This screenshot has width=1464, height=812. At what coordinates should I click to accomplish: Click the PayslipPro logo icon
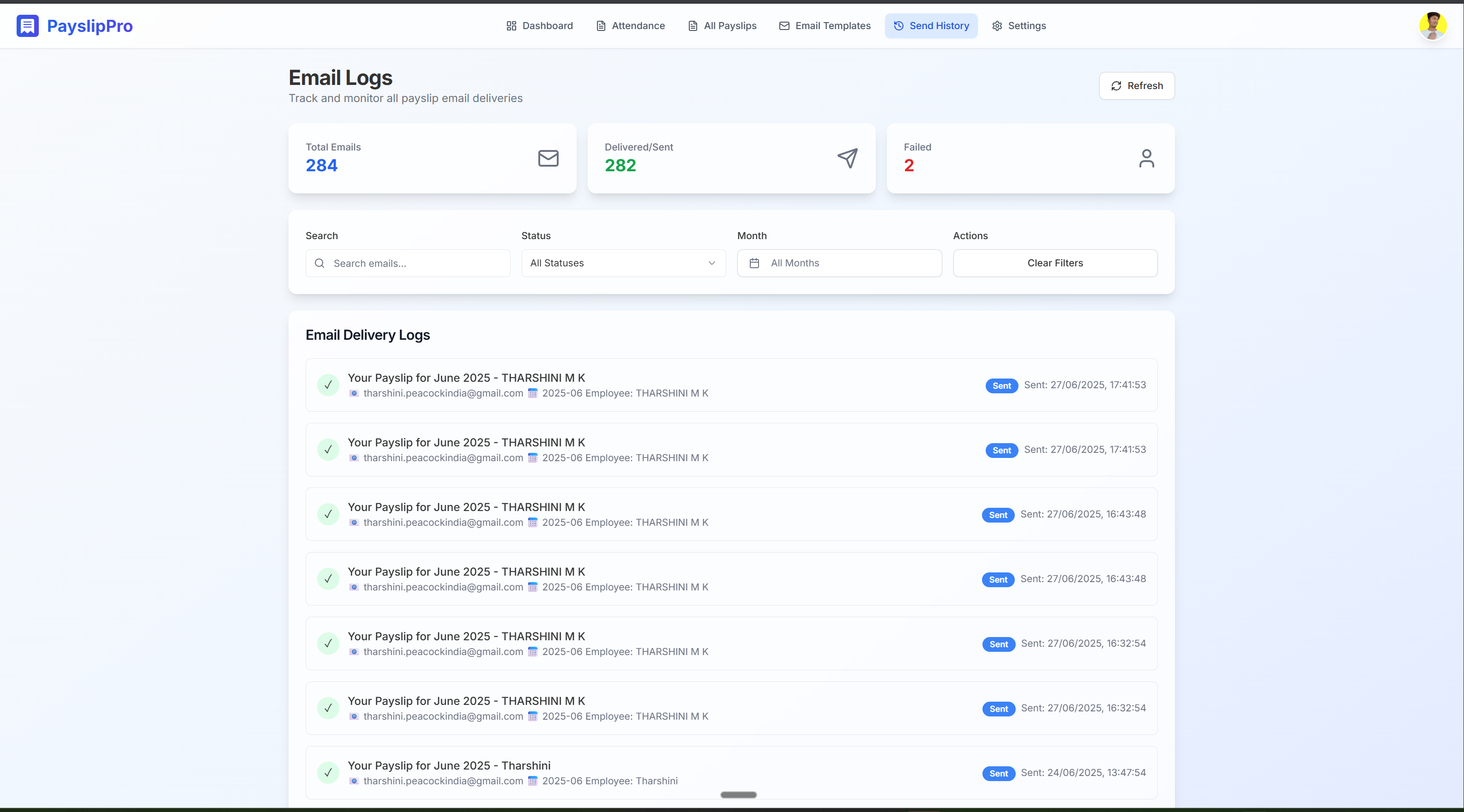(x=27, y=25)
